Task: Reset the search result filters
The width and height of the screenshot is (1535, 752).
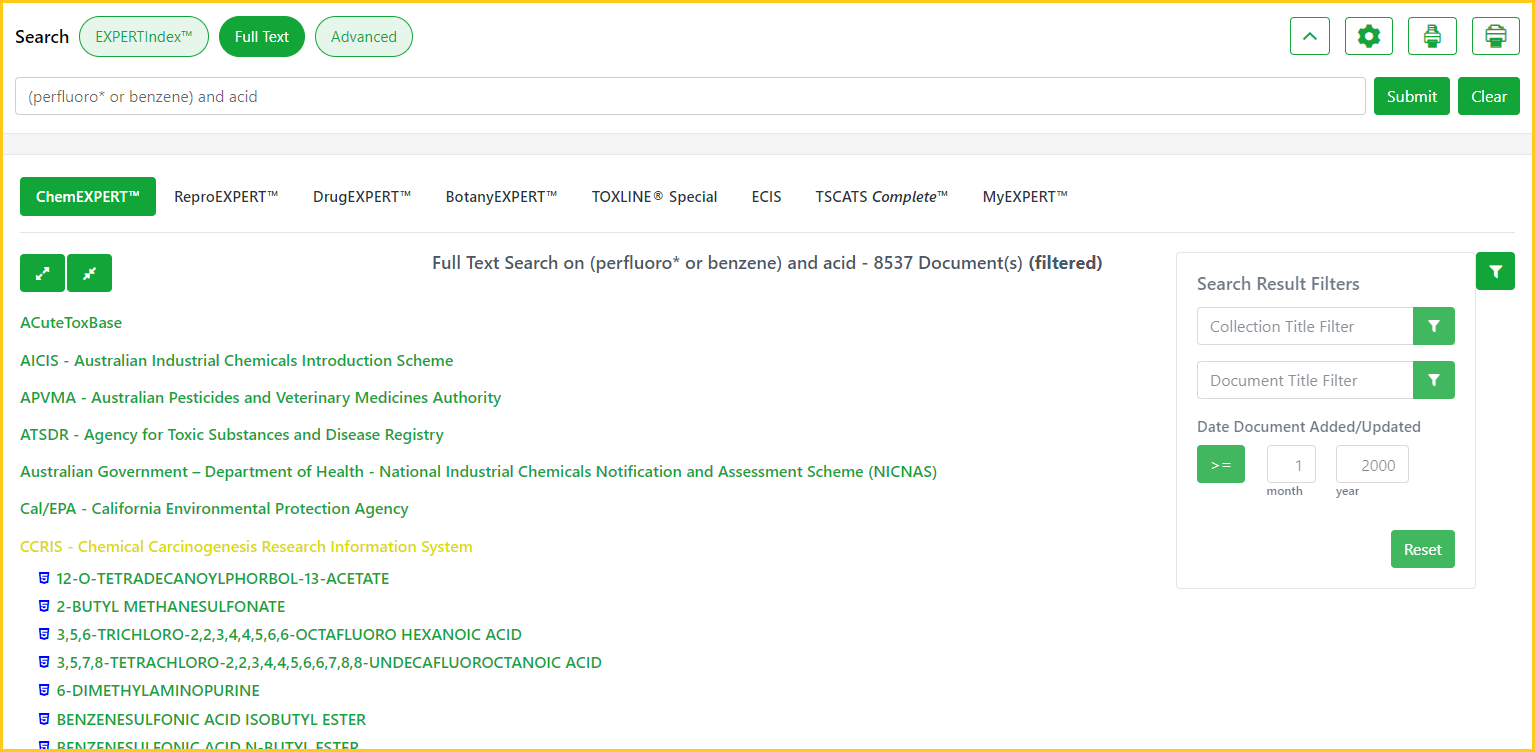Action: (1422, 549)
